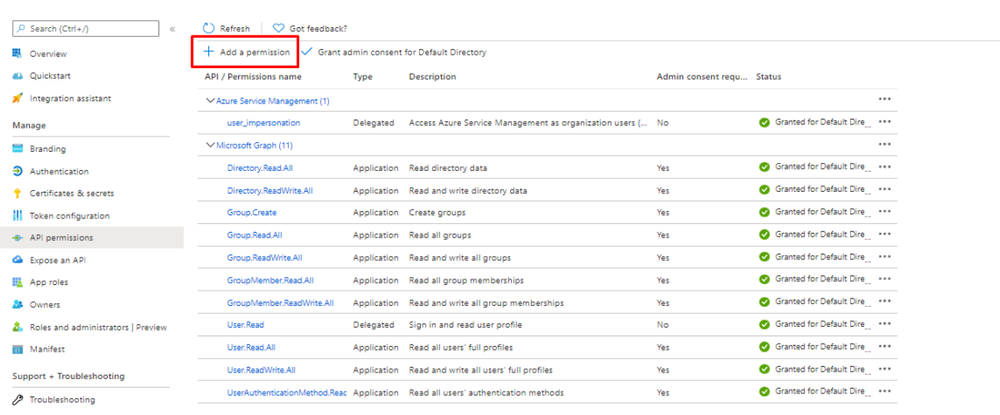Open Quickstart from the sidebar
The height and width of the screenshot is (415, 1000).
[x=50, y=76]
